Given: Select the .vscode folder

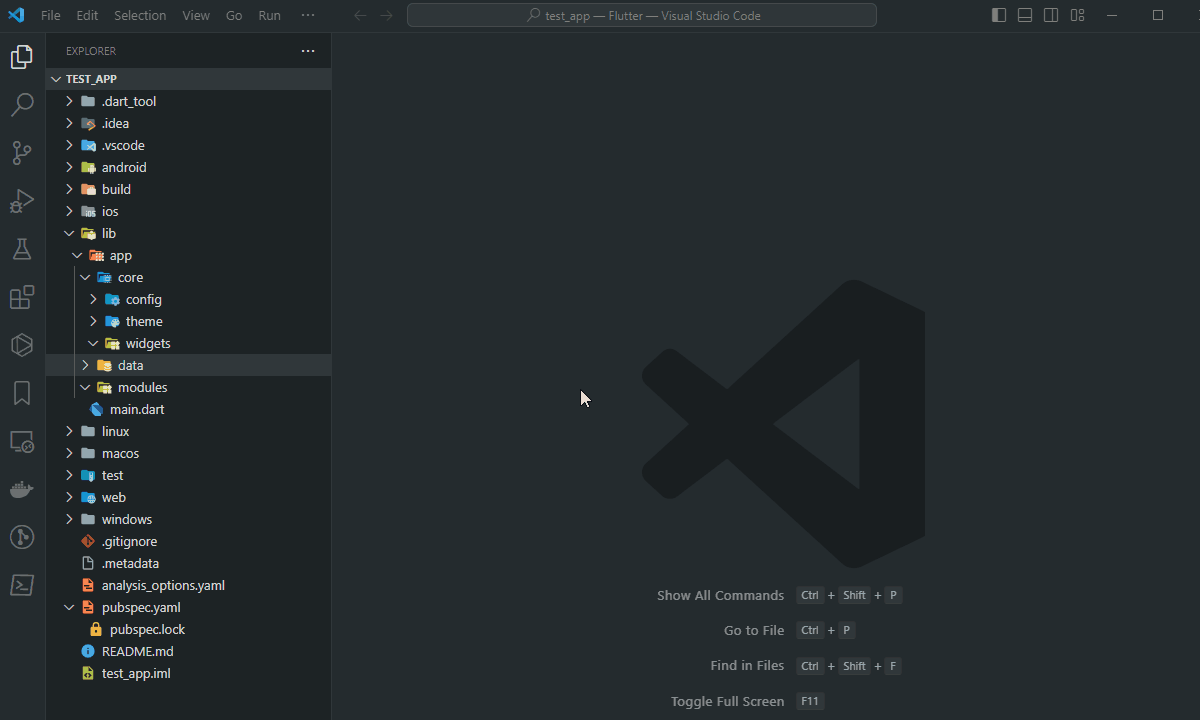Looking at the screenshot, I should (x=188, y=145).
